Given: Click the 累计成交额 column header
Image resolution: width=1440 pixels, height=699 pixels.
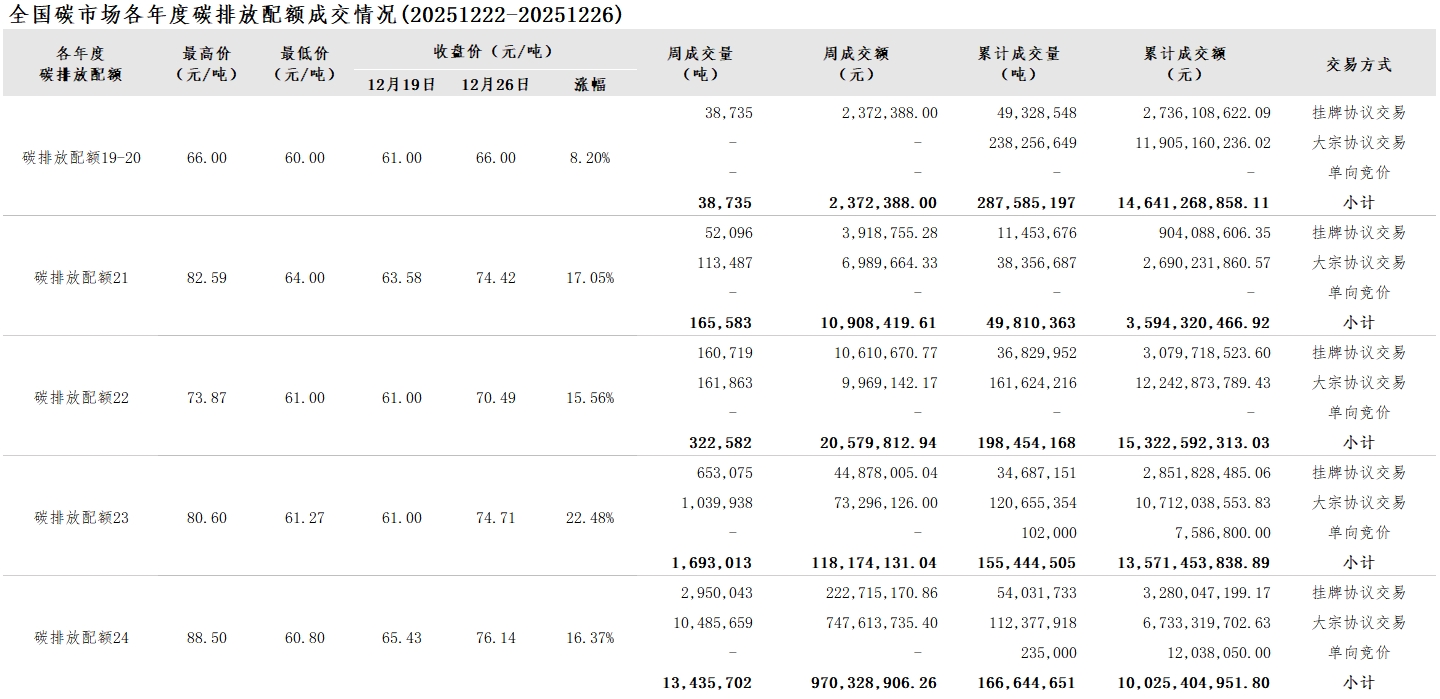Looking at the screenshot, I should pyautogui.click(x=1185, y=63).
